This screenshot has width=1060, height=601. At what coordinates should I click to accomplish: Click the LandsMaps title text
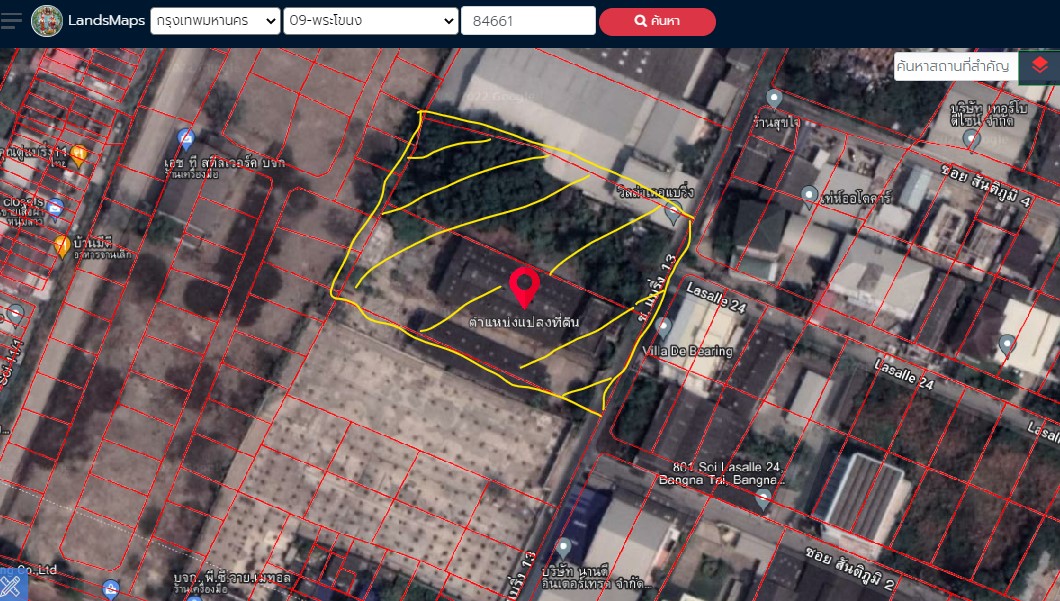click(106, 20)
